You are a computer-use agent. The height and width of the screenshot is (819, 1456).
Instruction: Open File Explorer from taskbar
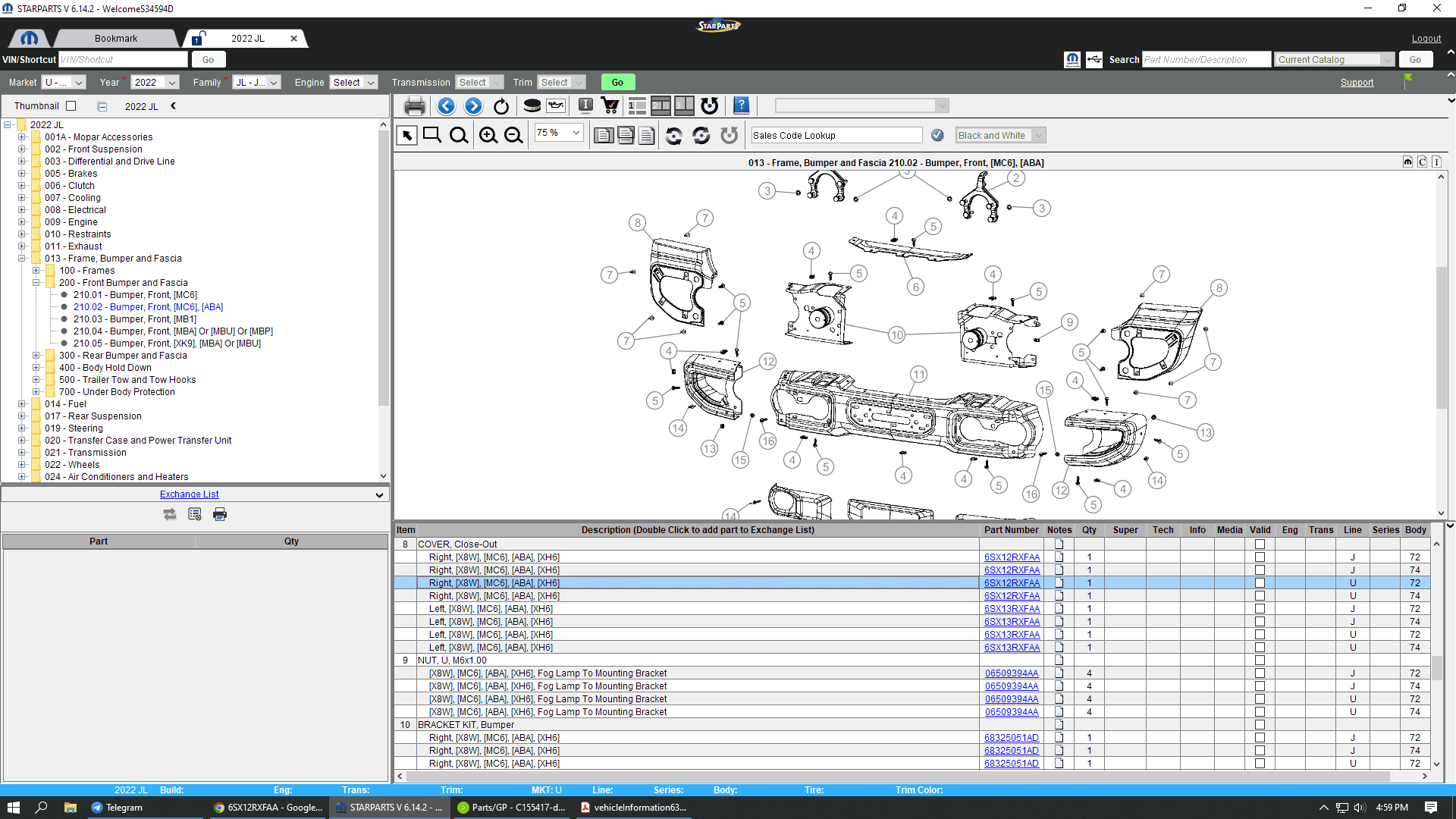(71, 808)
